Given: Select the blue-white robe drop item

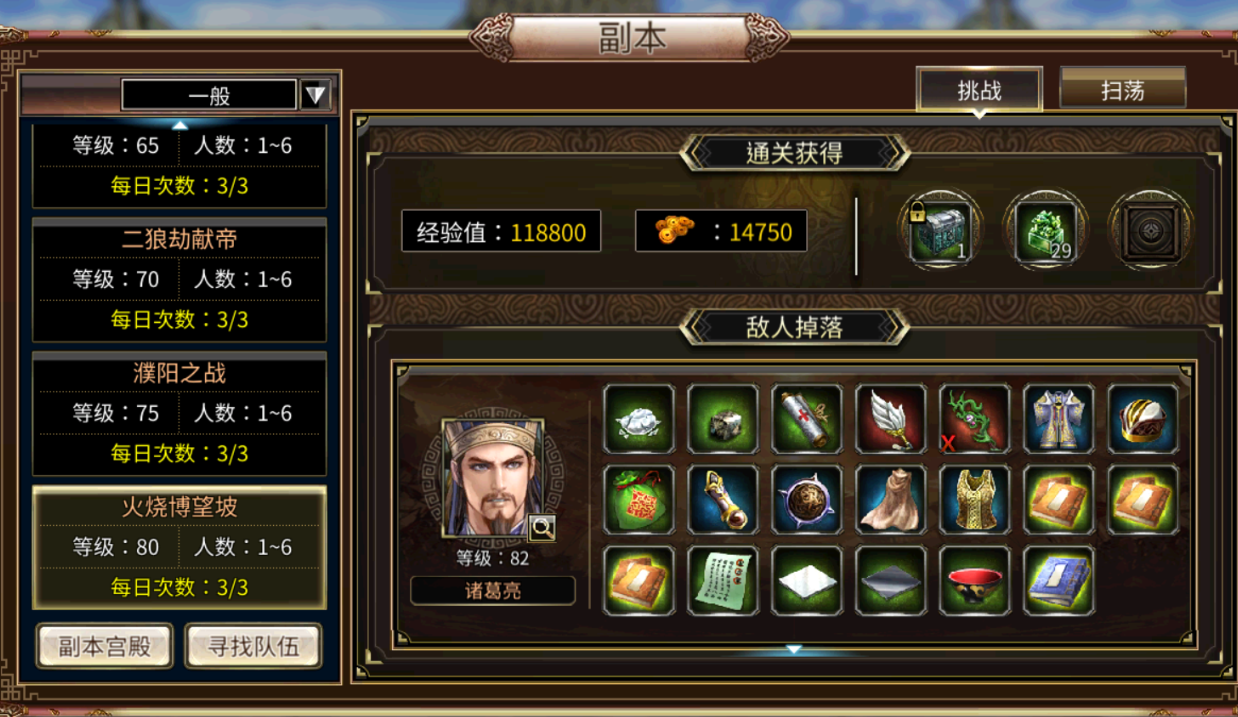Looking at the screenshot, I should coord(1059,419).
